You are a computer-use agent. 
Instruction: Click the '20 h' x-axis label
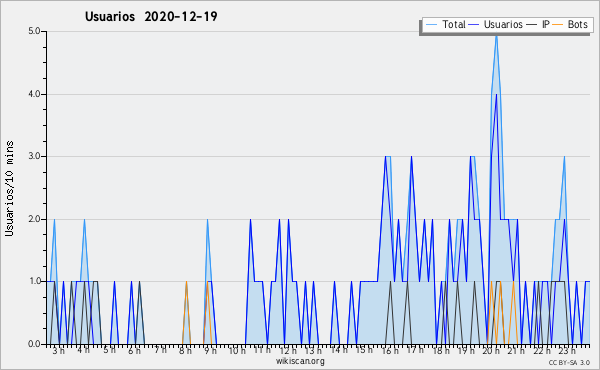pos(491,350)
